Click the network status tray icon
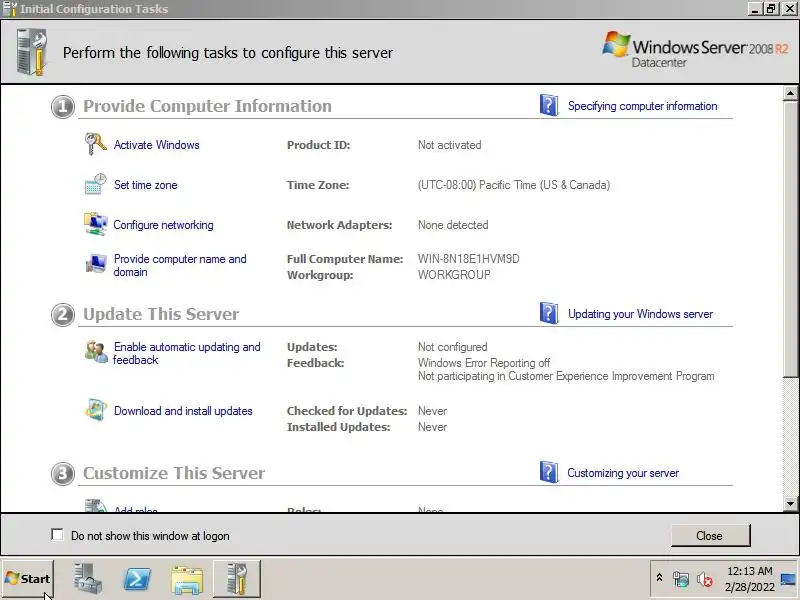 click(x=681, y=579)
